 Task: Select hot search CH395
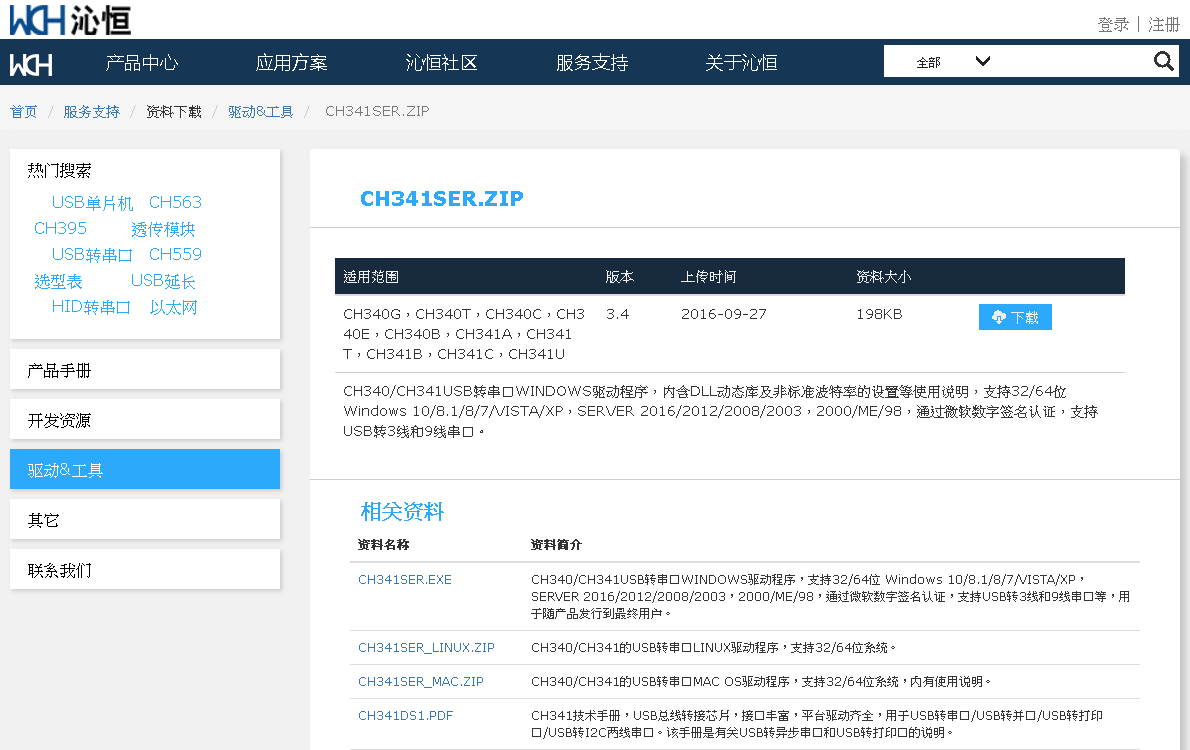(60, 228)
